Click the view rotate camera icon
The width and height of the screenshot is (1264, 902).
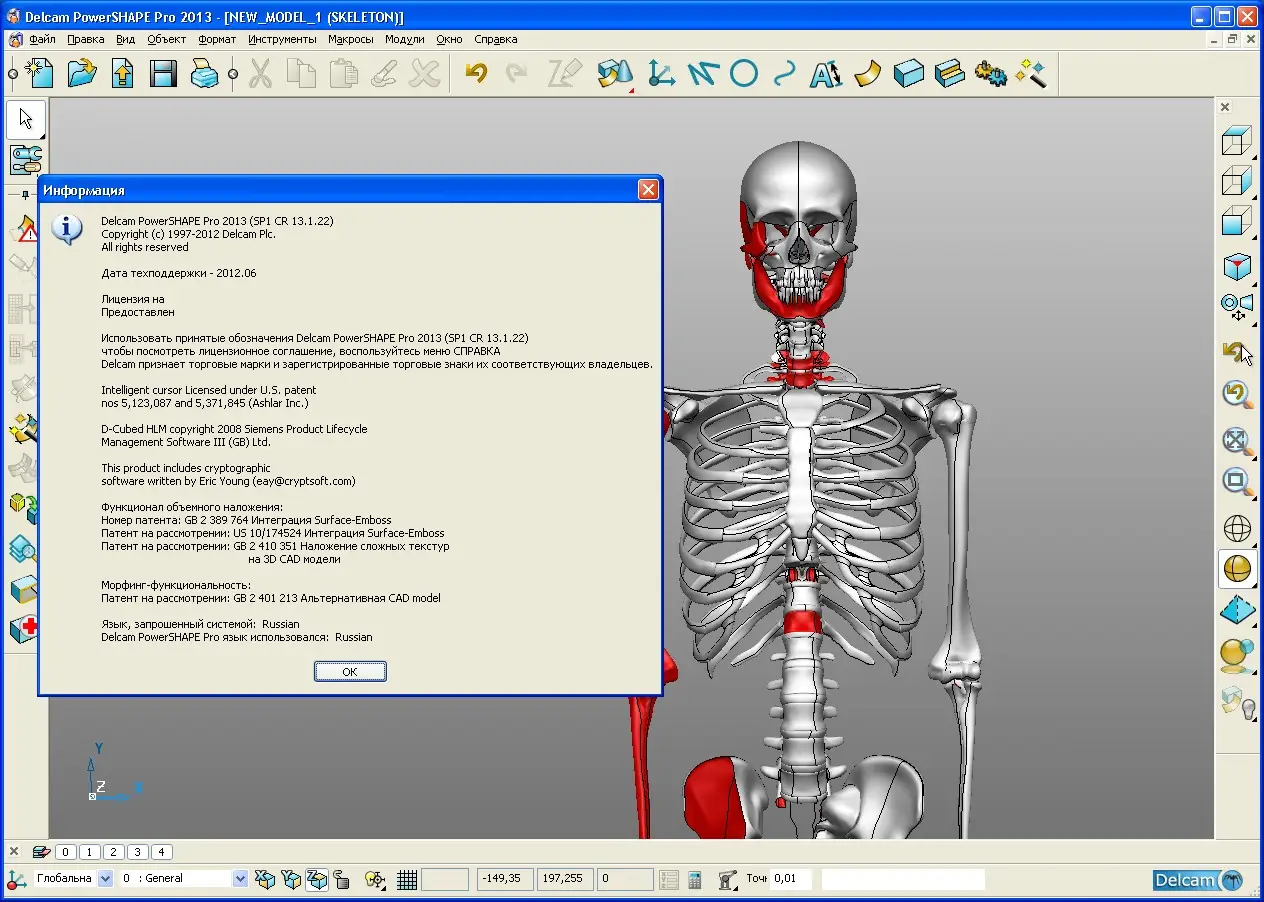point(1238,306)
